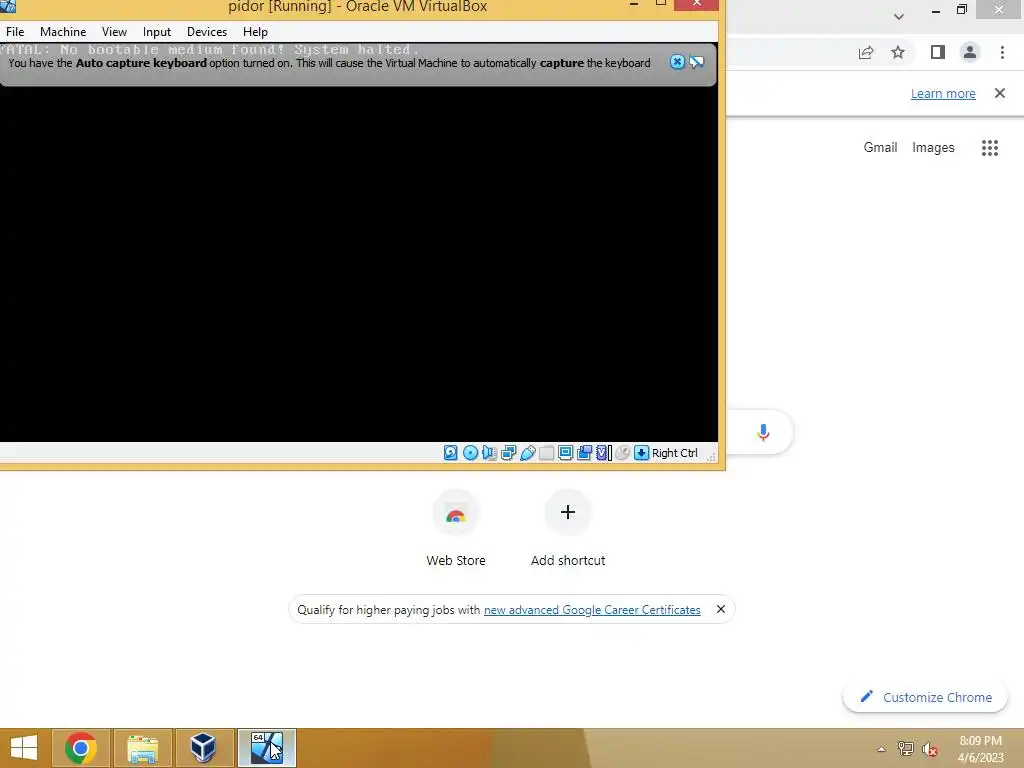Click the mouse integration status icon
This screenshot has width=1024, height=768.
tap(622, 453)
